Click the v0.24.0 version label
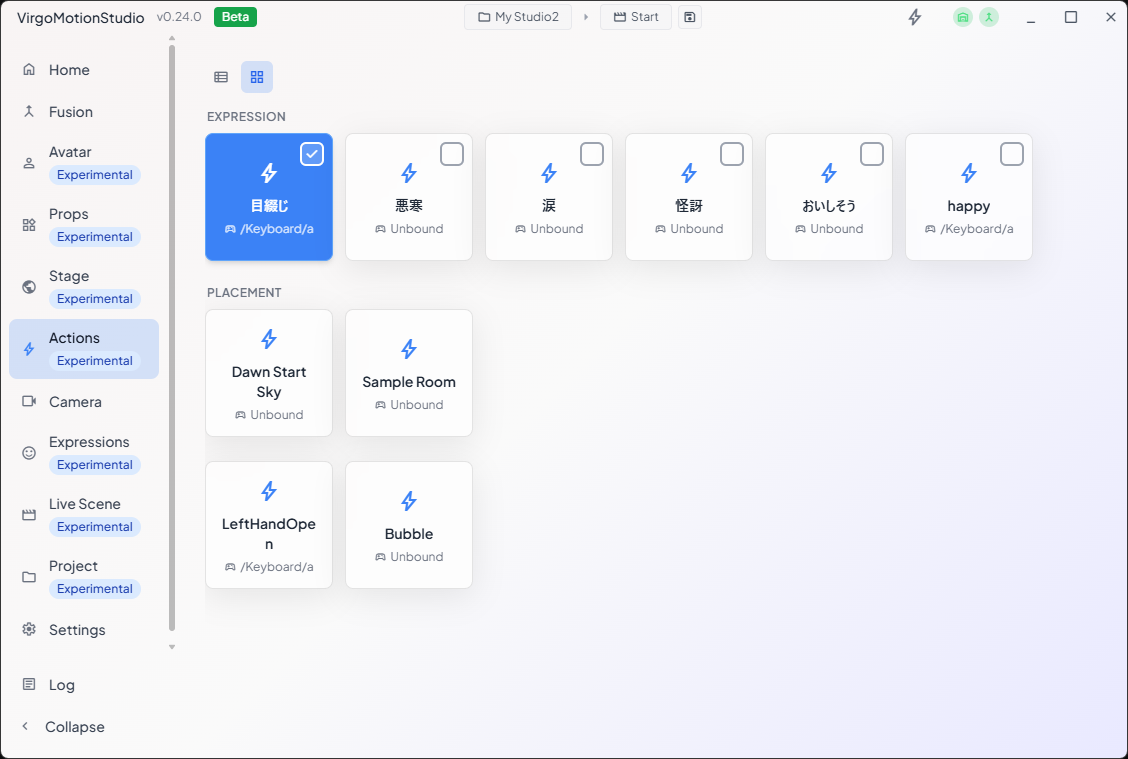Screen dimensions: 1128x759 [x=179, y=17]
